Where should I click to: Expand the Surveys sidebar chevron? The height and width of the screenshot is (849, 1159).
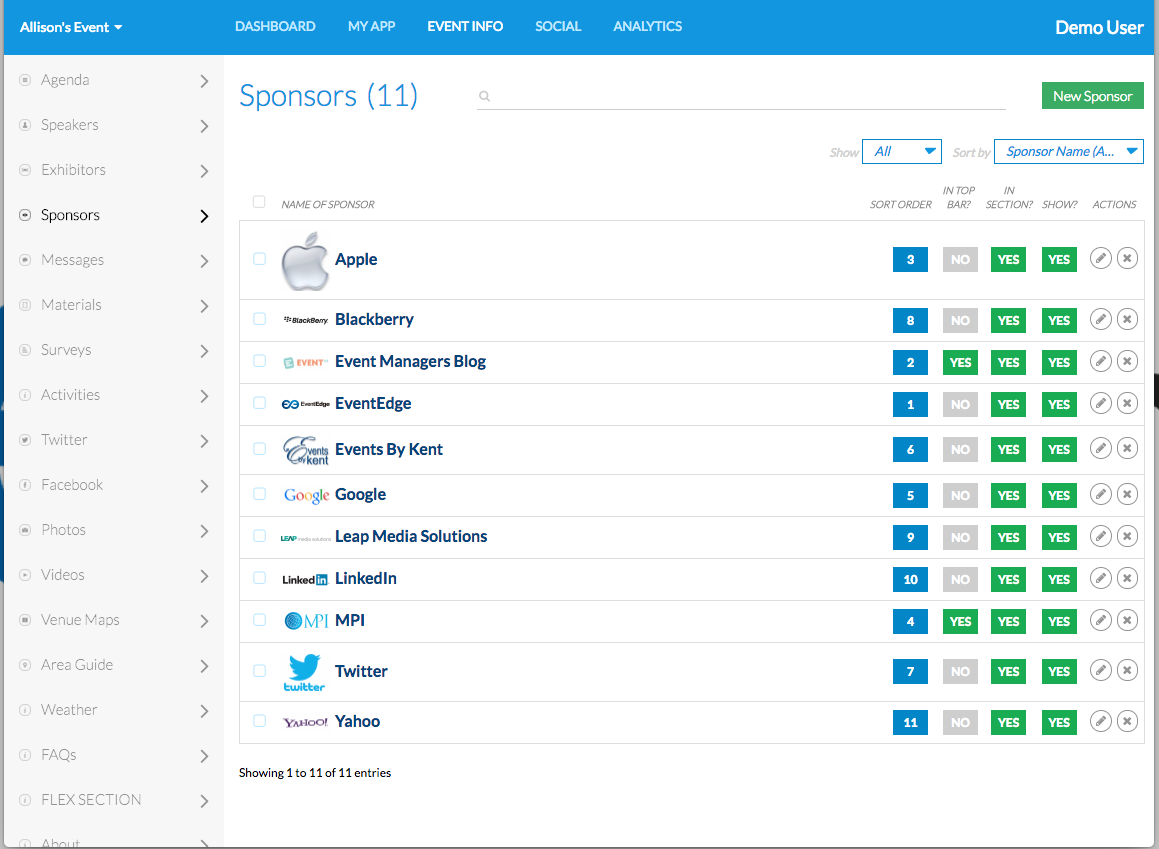(205, 351)
